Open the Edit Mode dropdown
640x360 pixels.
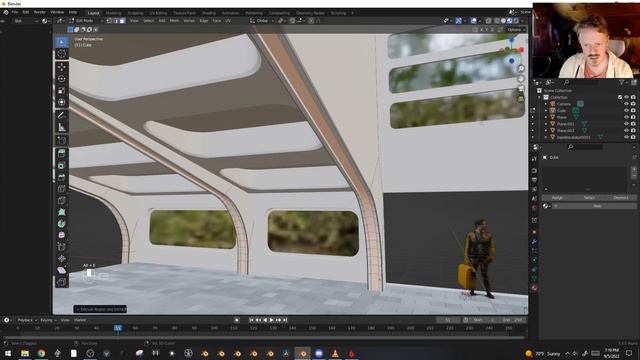(x=86, y=21)
